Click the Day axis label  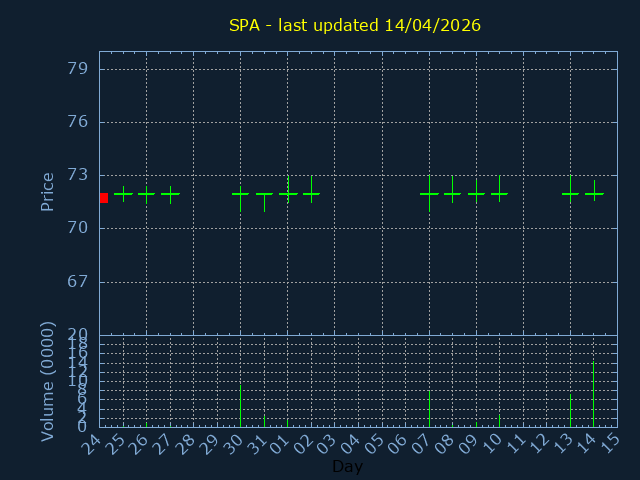tap(347, 466)
